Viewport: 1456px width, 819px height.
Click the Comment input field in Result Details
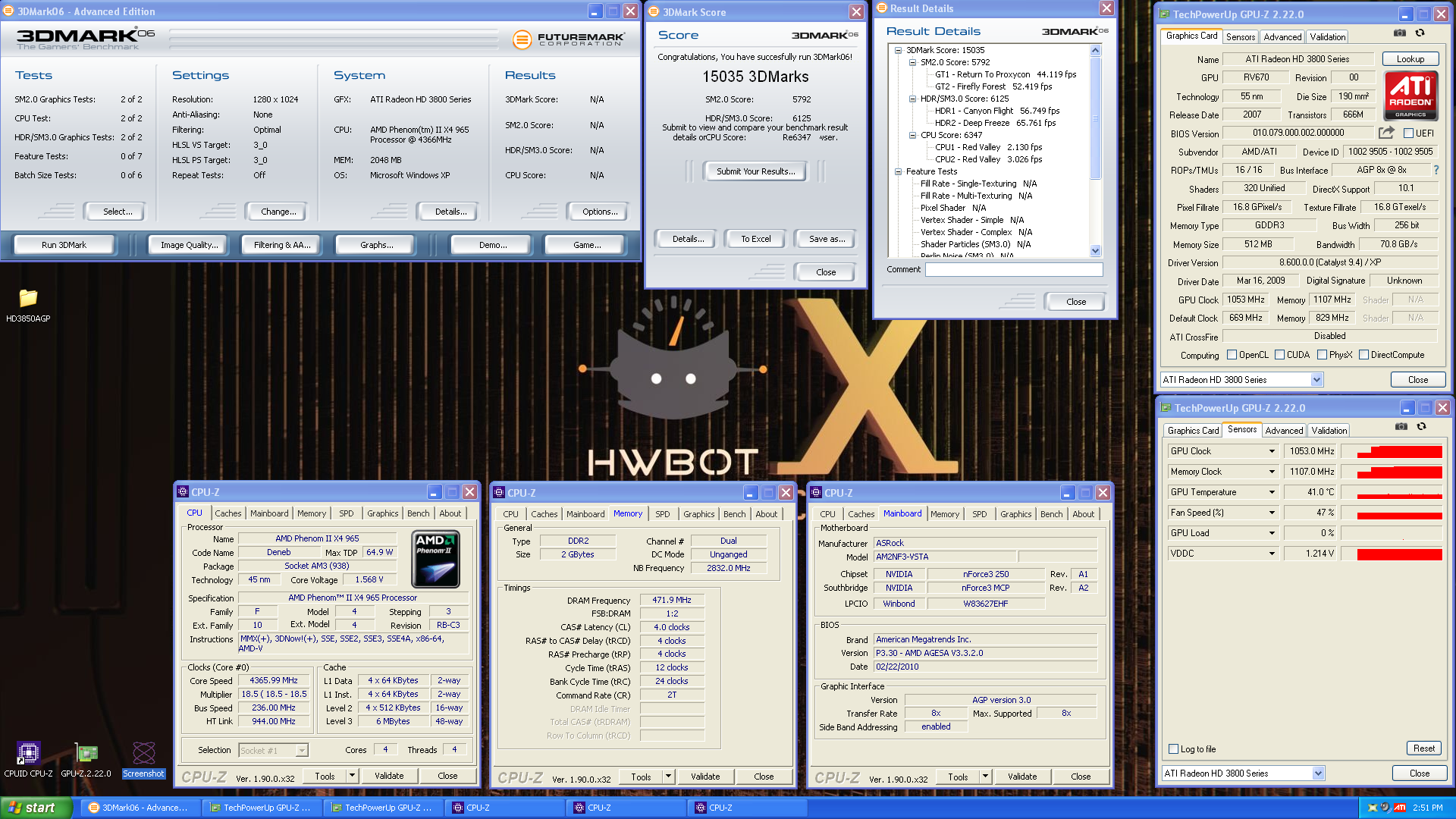(x=1014, y=269)
